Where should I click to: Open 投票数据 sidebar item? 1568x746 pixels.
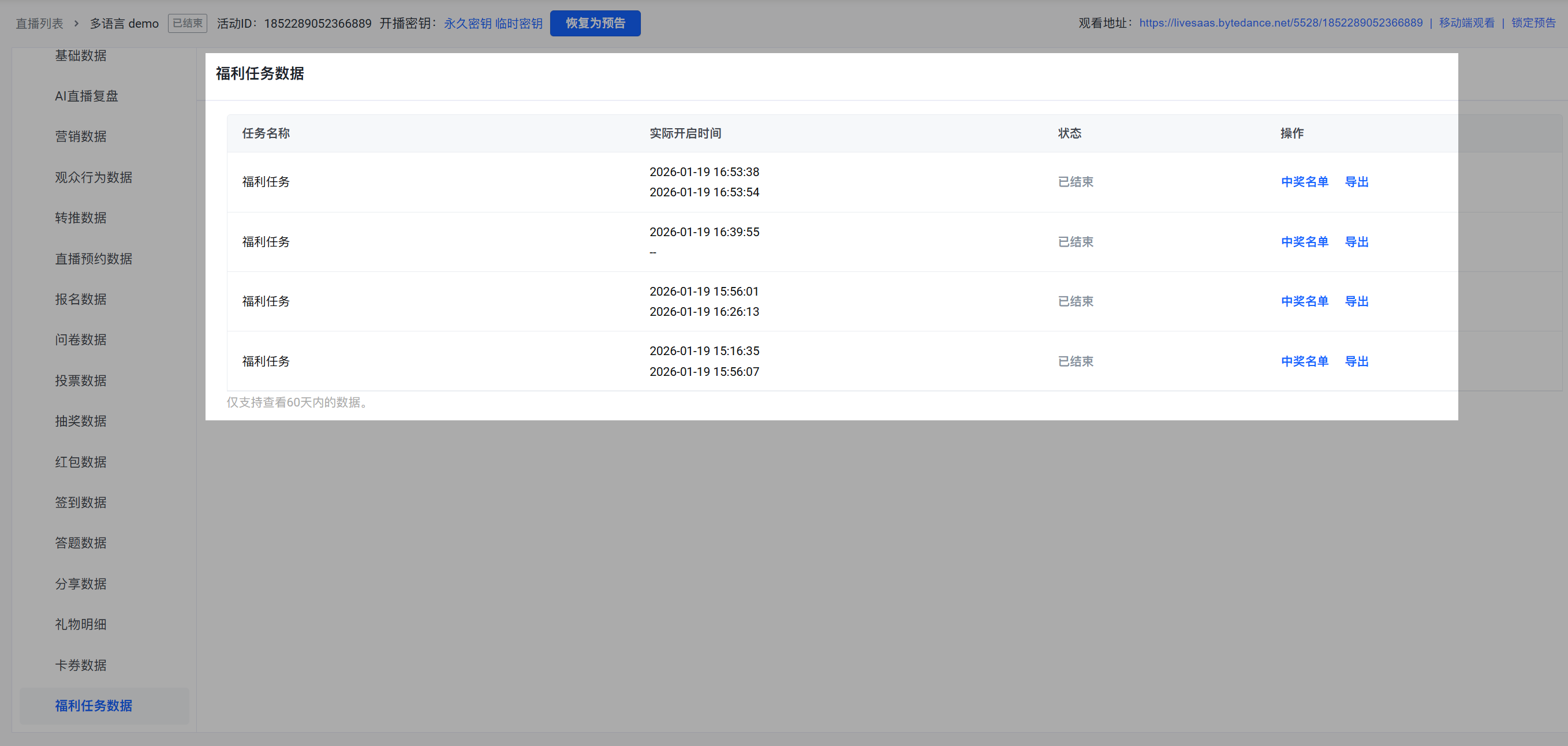click(x=81, y=381)
